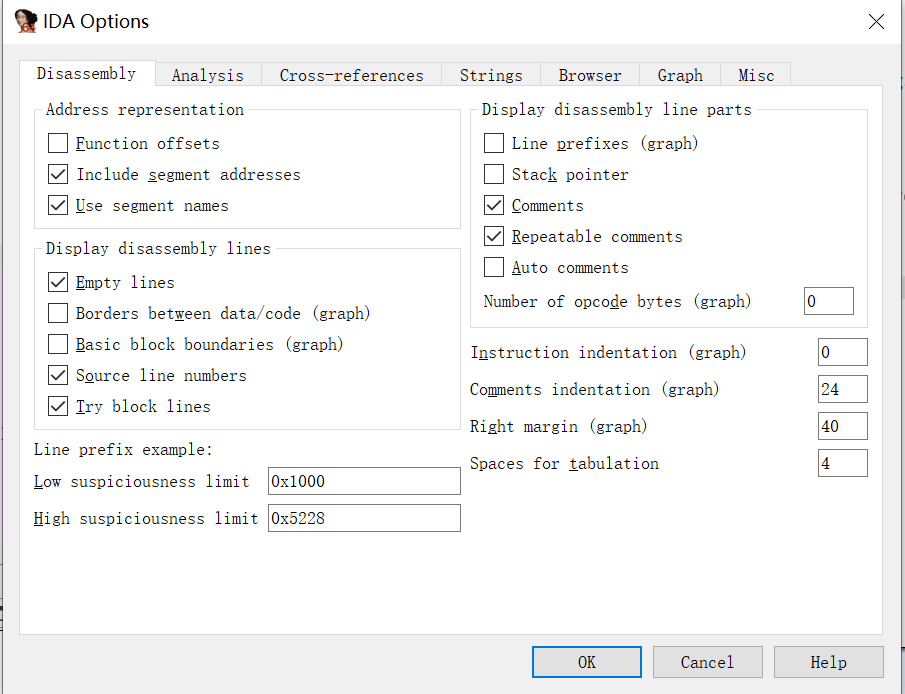Select the Right margin input box
Image resolution: width=905 pixels, height=694 pixels.
(x=843, y=426)
